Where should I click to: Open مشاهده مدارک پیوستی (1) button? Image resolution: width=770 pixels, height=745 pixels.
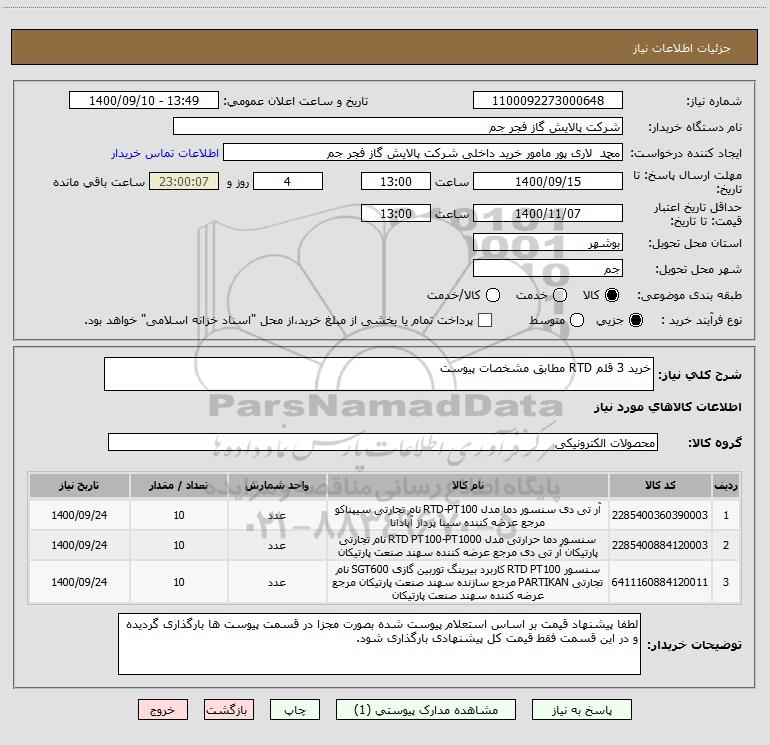pos(426,710)
